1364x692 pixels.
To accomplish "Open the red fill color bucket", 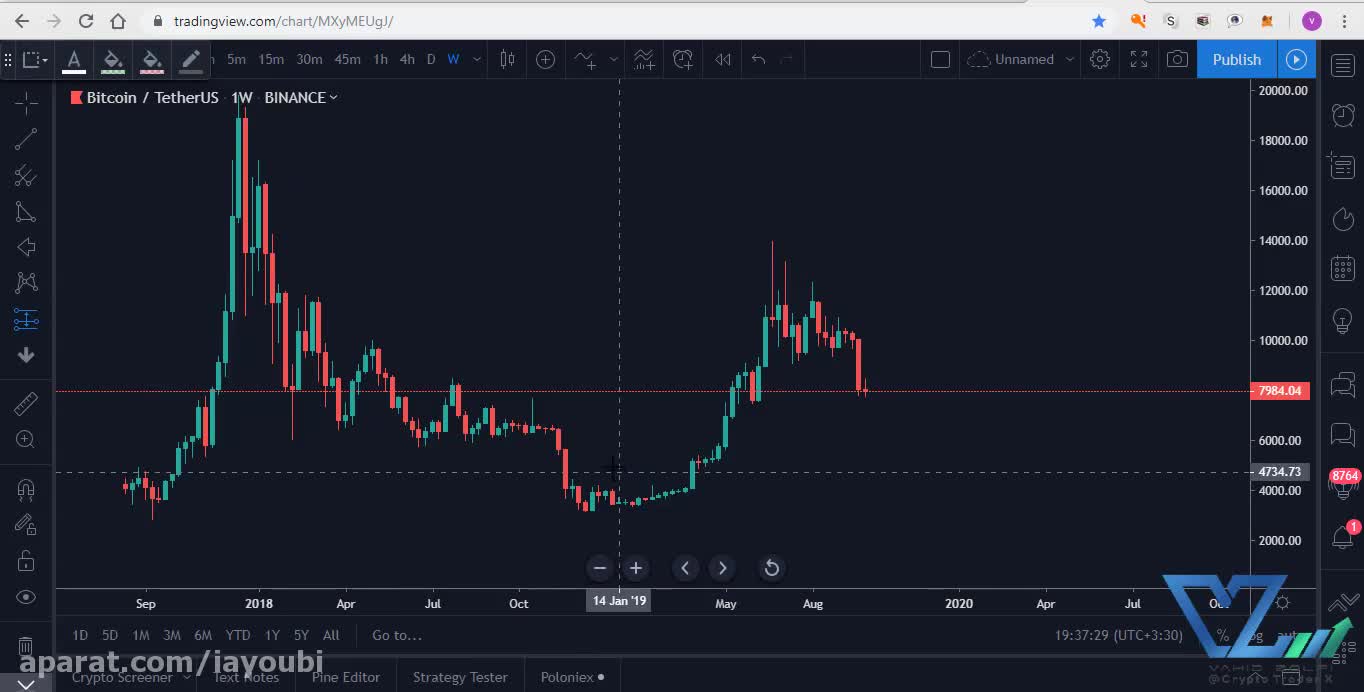I will pyautogui.click(x=152, y=60).
